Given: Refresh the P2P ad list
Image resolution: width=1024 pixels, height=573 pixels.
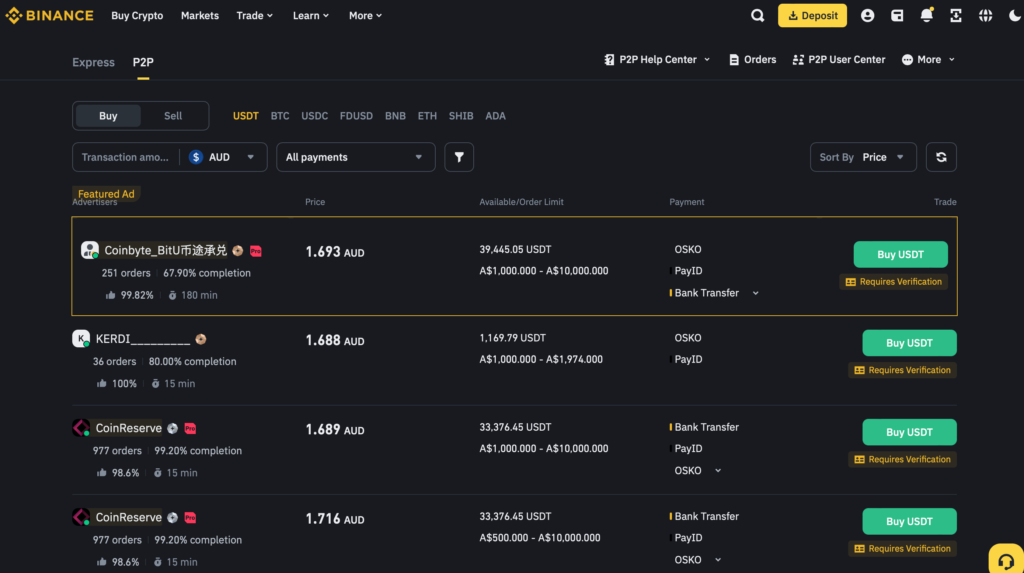Looking at the screenshot, I should click(x=941, y=157).
